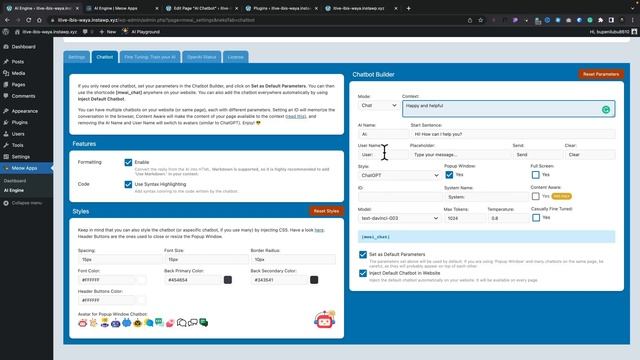Click the Max Tokens field showing 1024
Image resolution: width=640 pixels, height=360 pixels.
coord(464,218)
